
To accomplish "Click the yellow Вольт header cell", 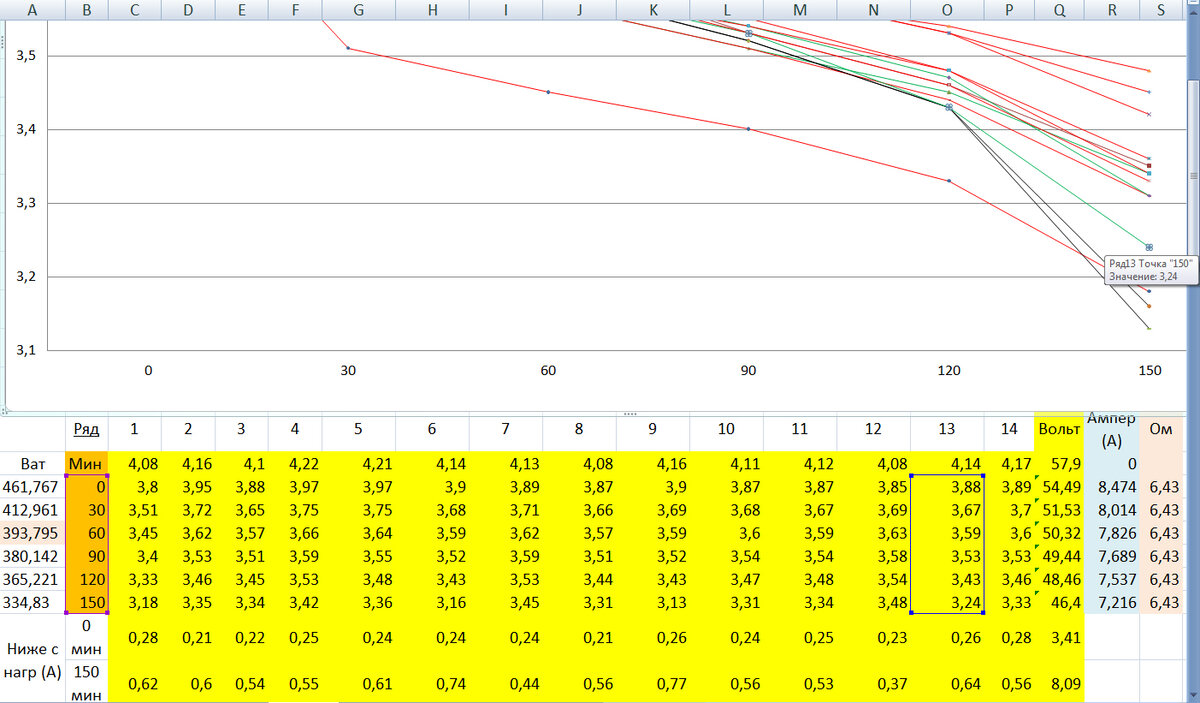I will (1059, 428).
